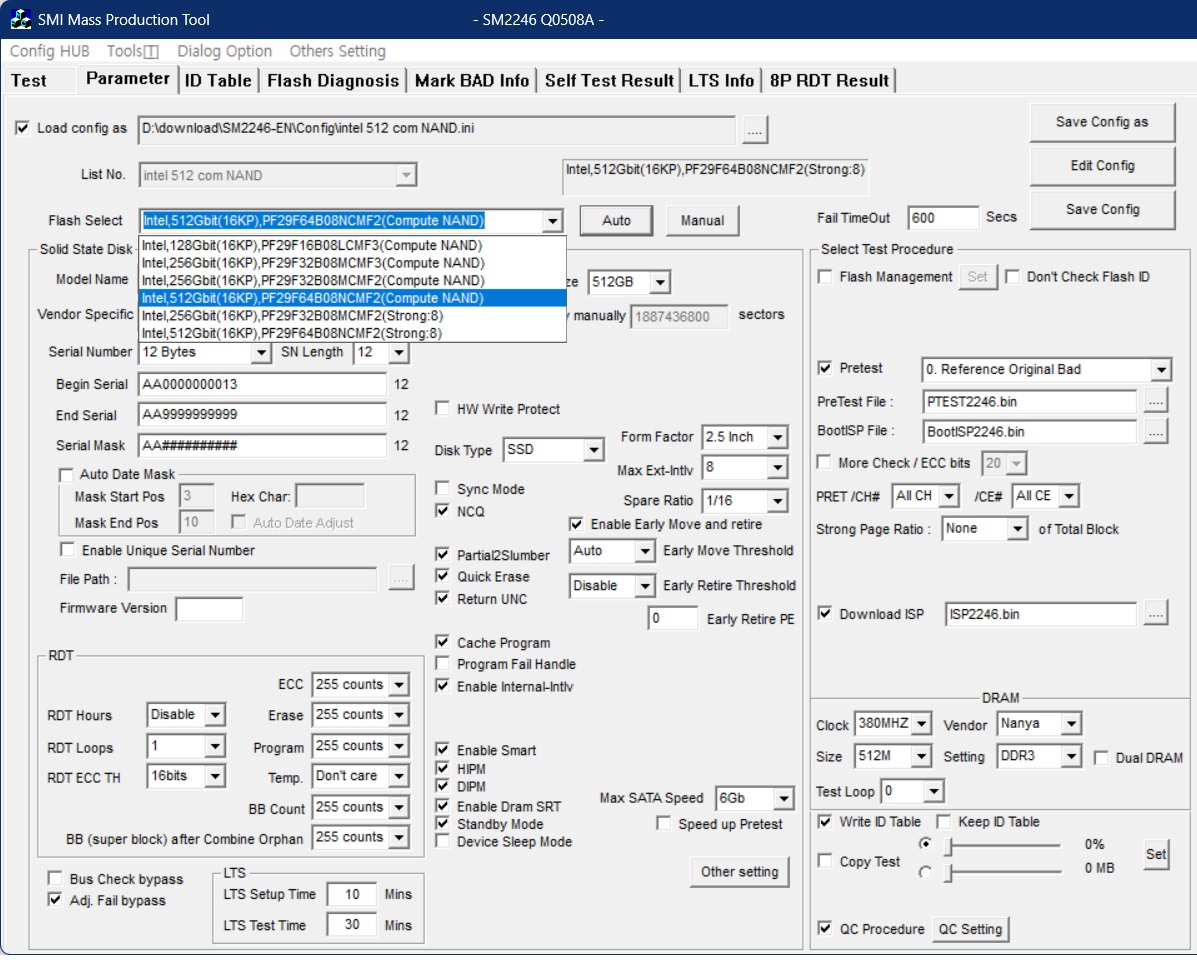The height and width of the screenshot is (960, 1197).
Task: Click the Copy Test Set button
Action: pos(1155,855)
